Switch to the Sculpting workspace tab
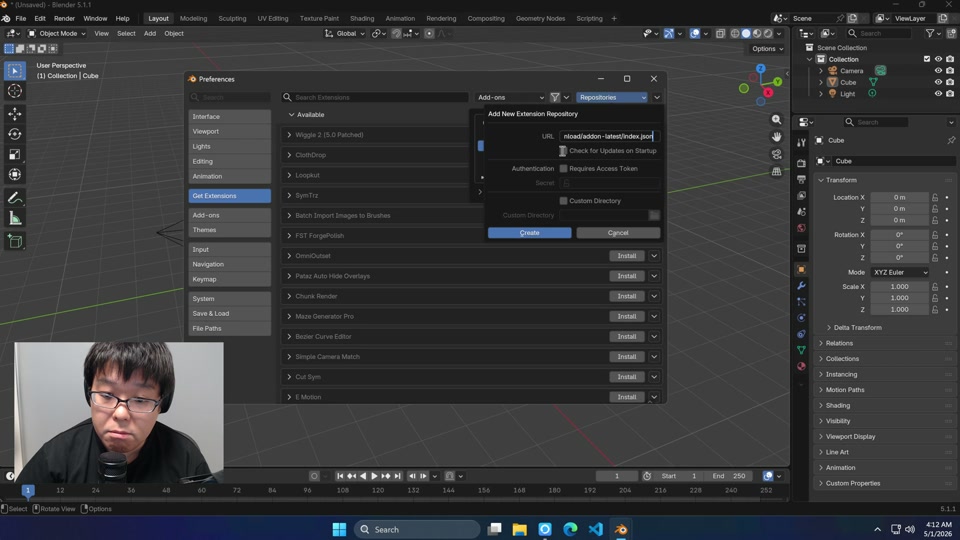 (x=232, y=18)
